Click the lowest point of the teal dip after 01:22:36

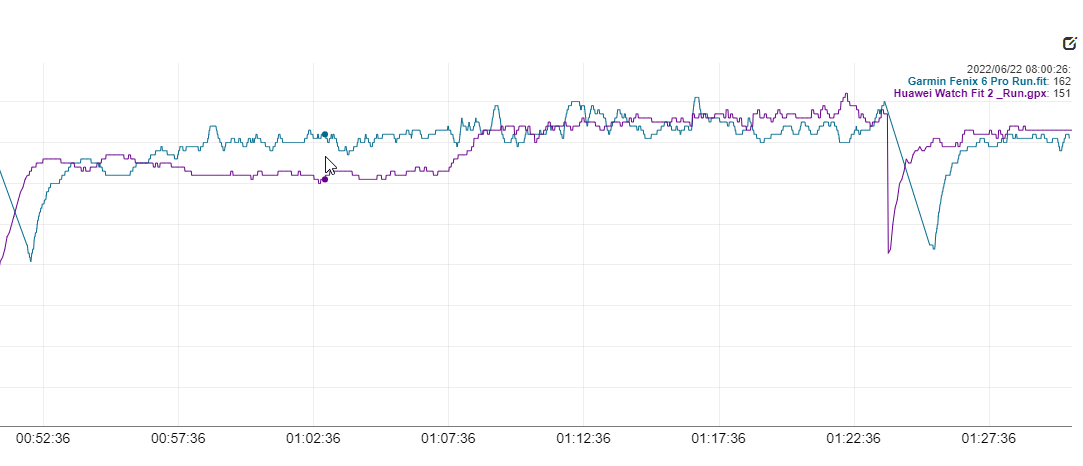click(x=934, y=248)
